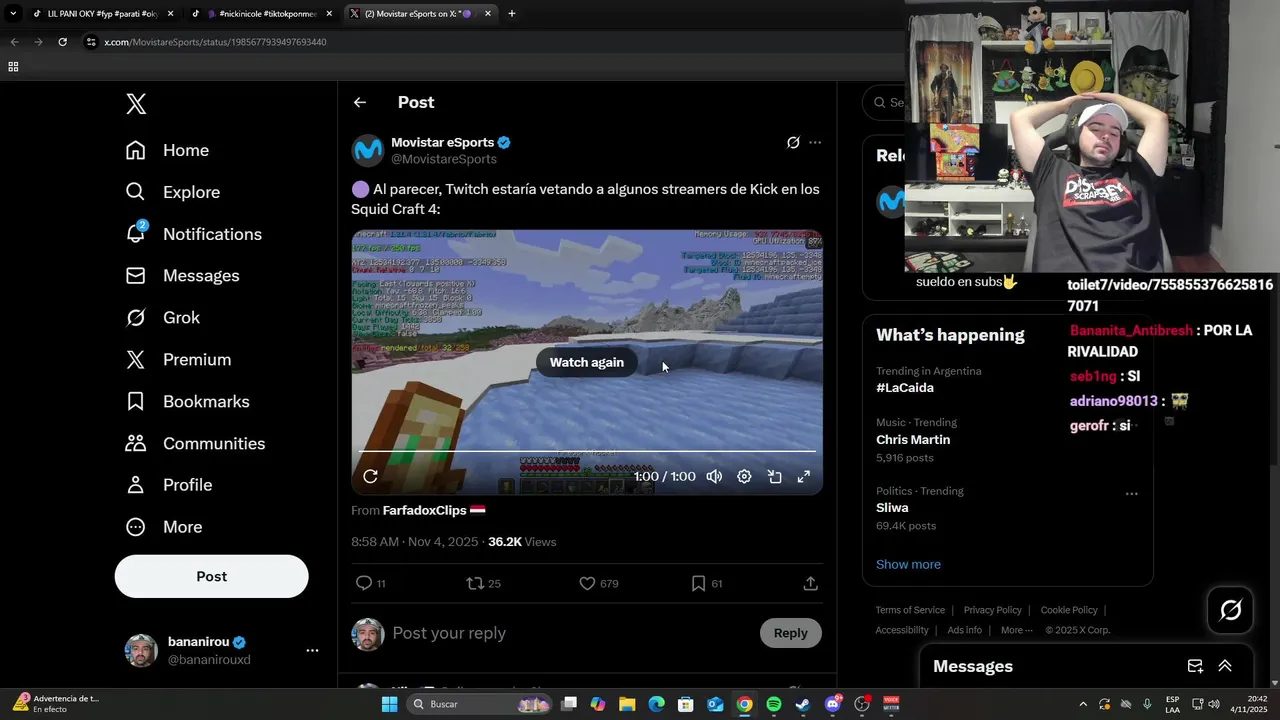Open the Privacy Policy link
This screenshot has width=1280, height=720.
click(x=992, y=610)
